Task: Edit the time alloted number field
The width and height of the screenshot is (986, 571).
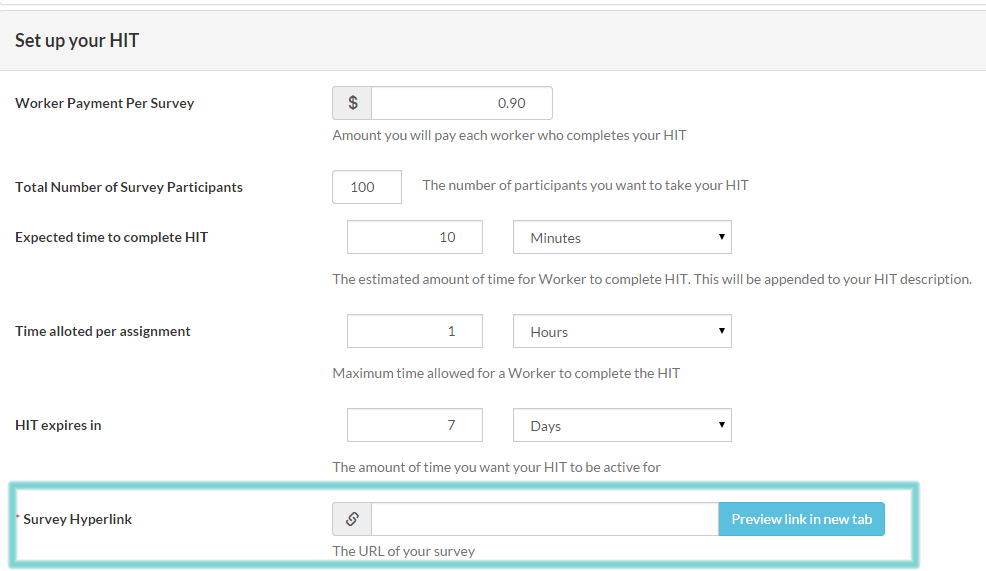Action: (x=415, y=332)
